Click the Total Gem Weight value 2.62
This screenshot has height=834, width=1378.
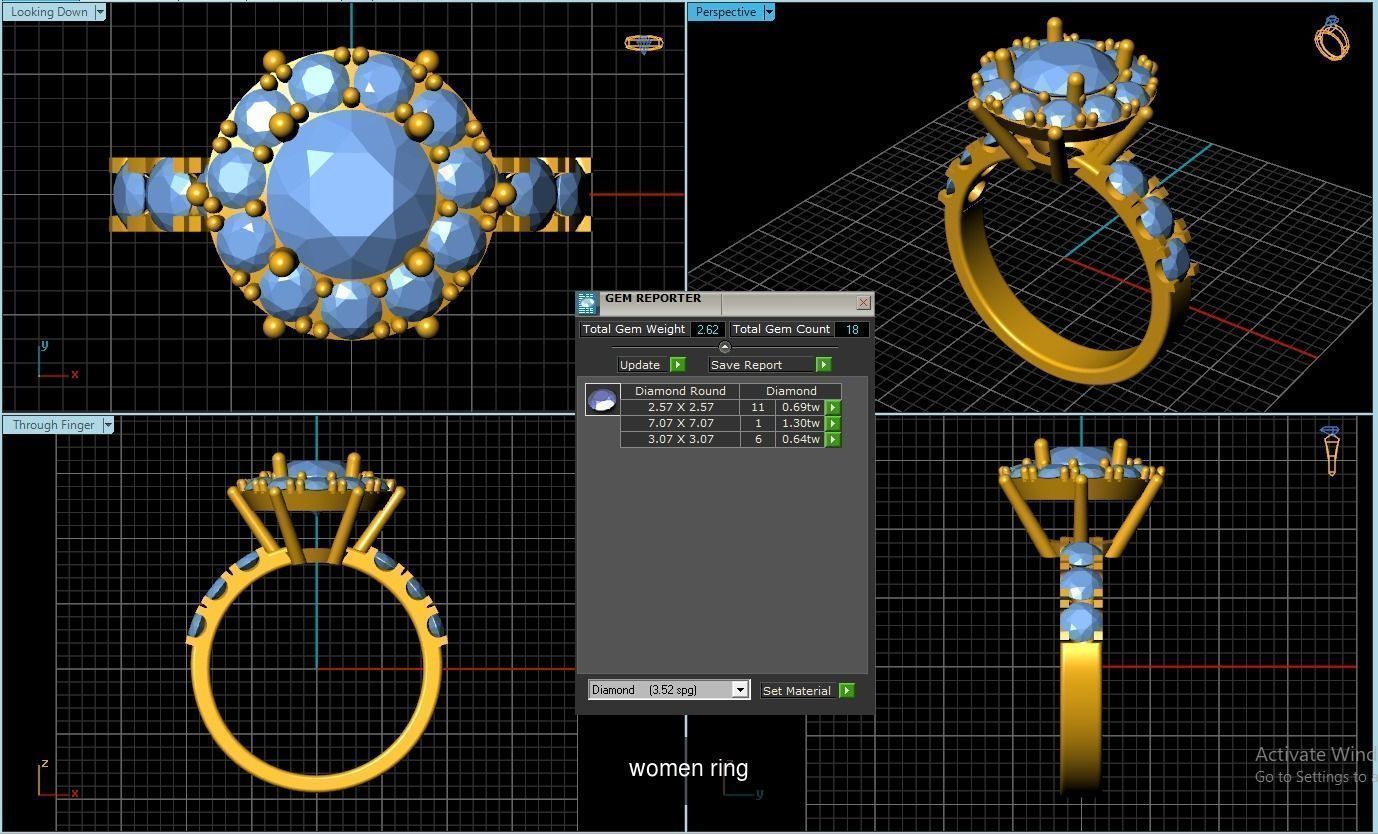pos(708,329)
